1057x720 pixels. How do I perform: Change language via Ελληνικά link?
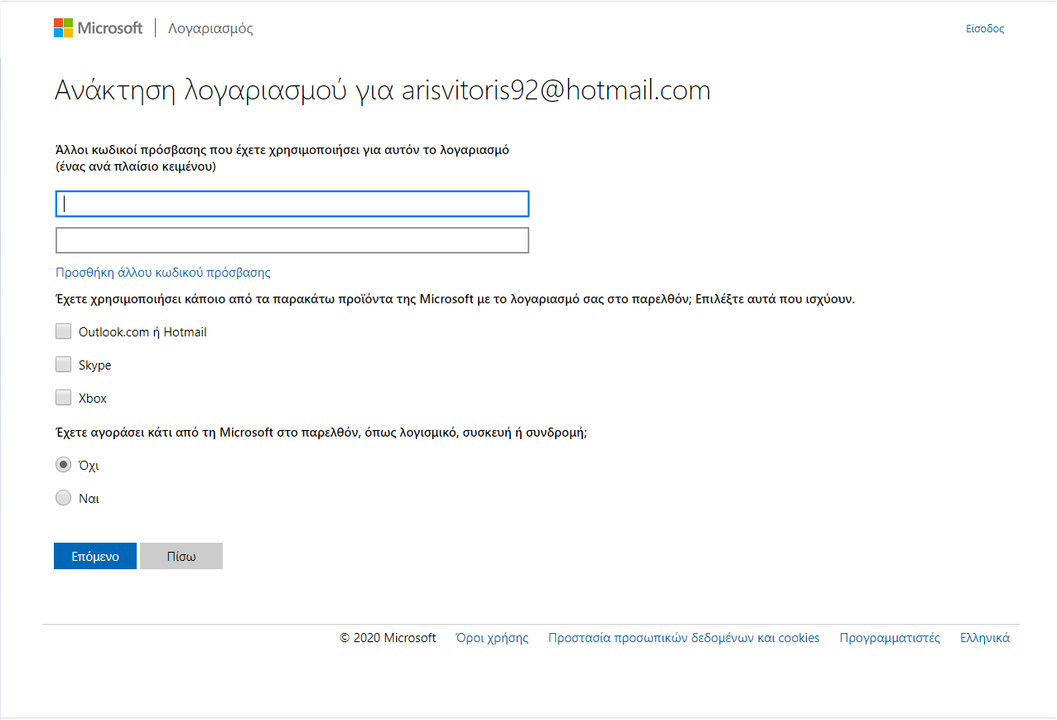click(x=985, y=638)
